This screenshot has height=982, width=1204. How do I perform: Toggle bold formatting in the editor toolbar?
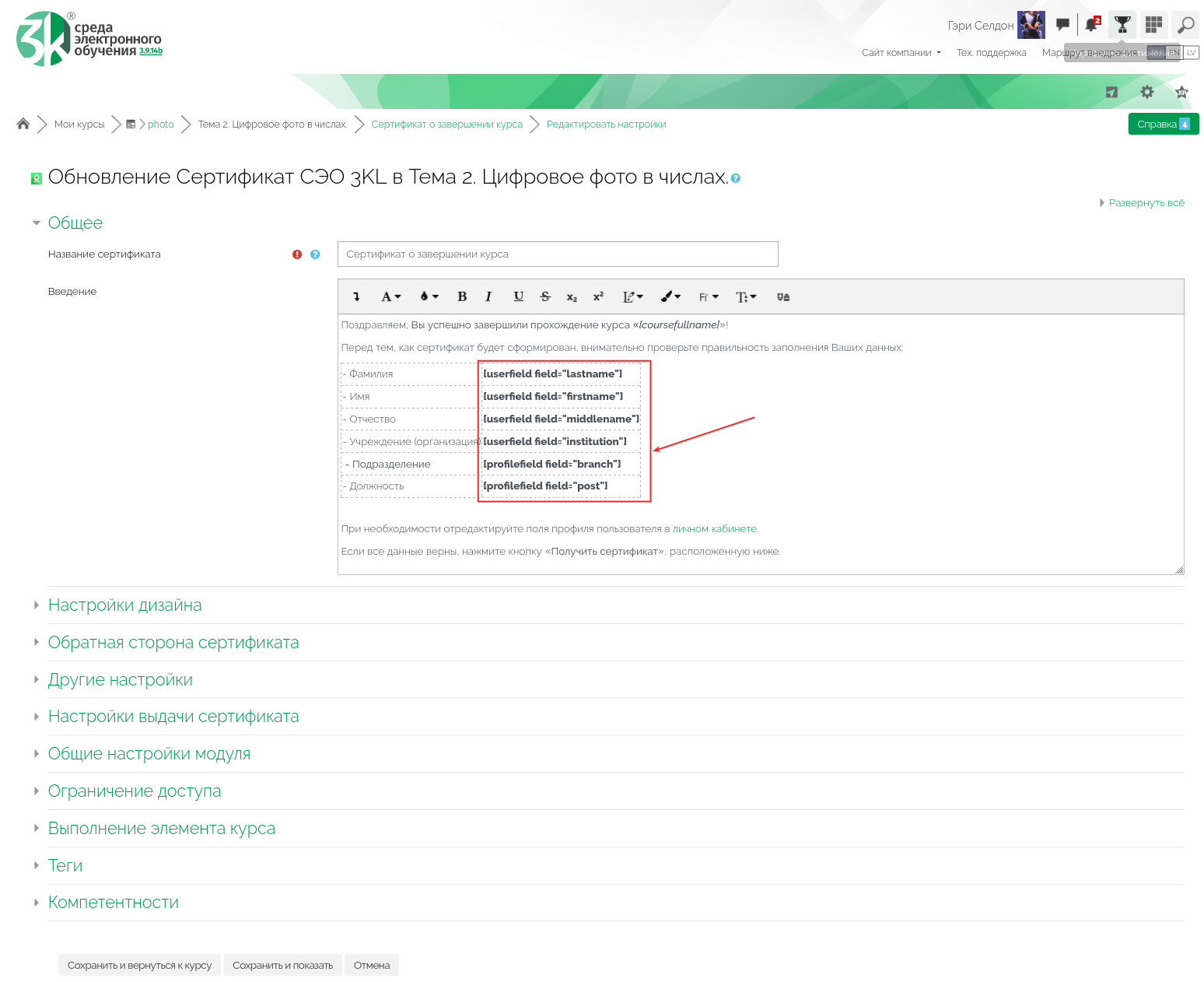[462, 296]
